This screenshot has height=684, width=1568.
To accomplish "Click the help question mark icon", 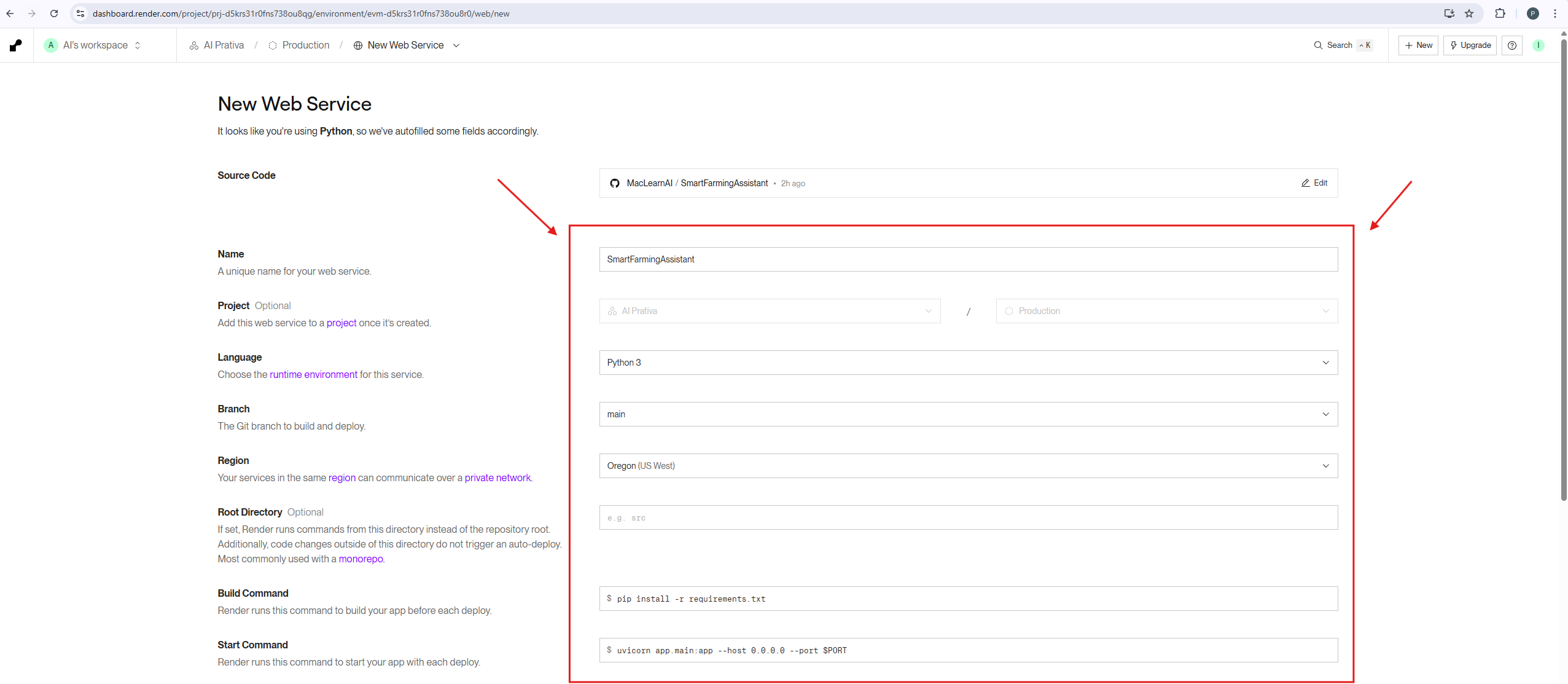I will pos(1512,45).
